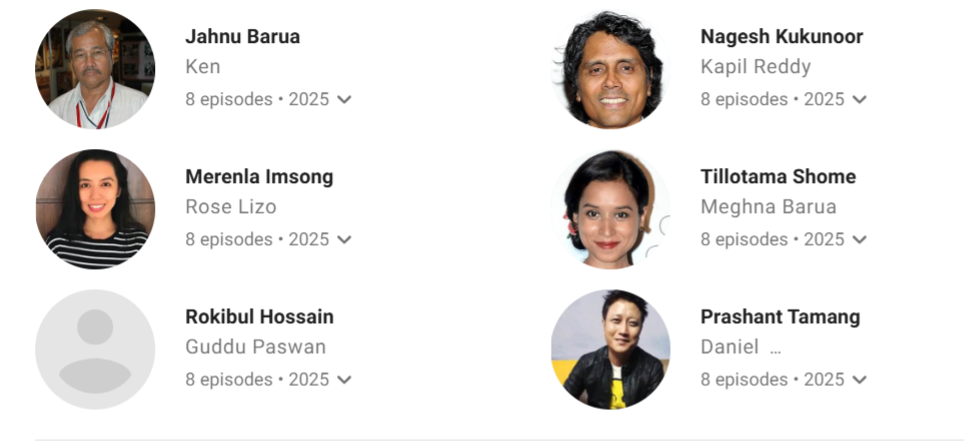Show Tillotama Shome's episodes via chevron

tap(860, 240)
